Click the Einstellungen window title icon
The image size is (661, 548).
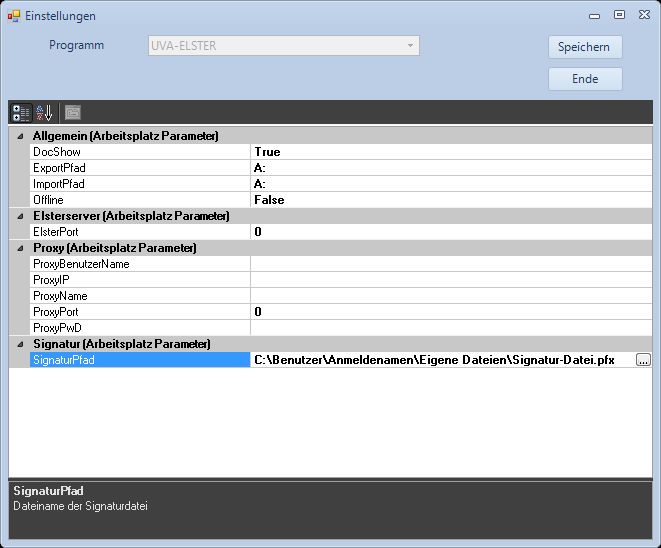tap(13, 16)
